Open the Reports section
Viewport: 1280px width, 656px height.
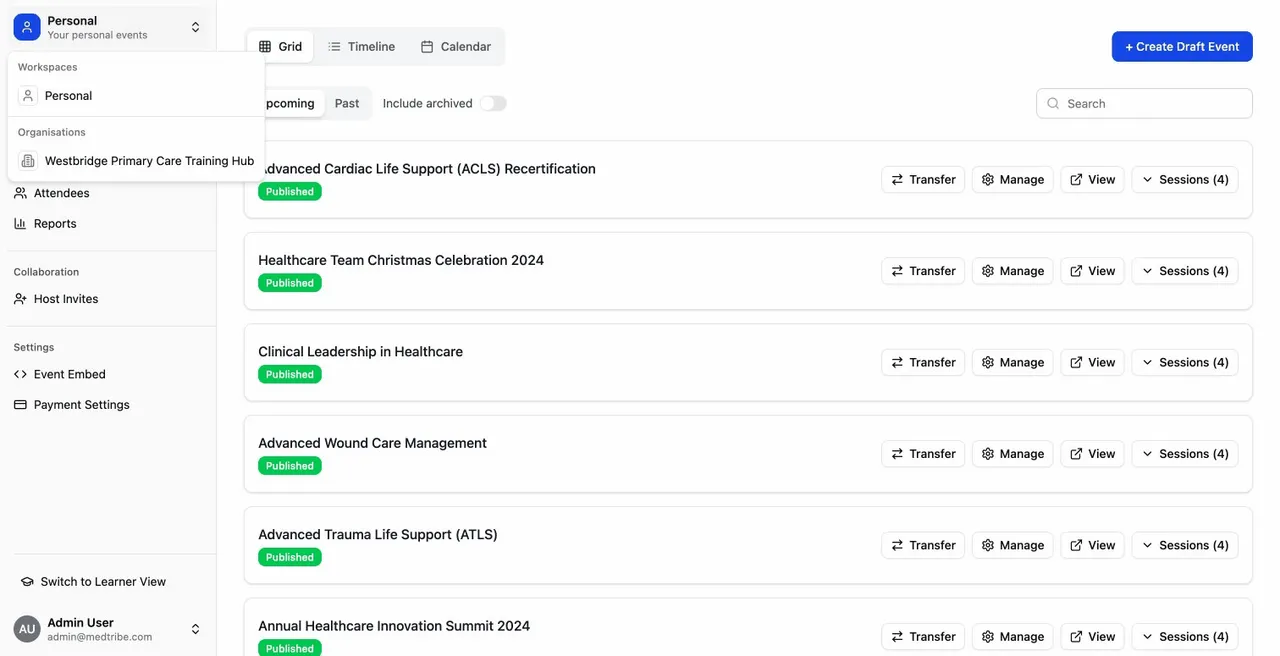tap(56, 223)
